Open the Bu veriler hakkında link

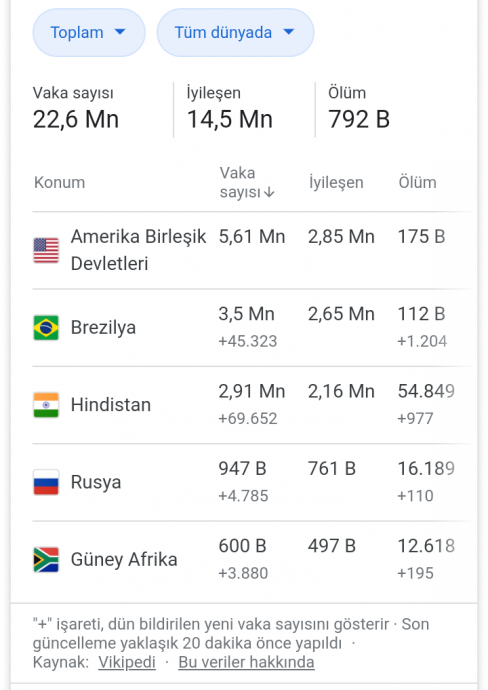click(246, 662)
